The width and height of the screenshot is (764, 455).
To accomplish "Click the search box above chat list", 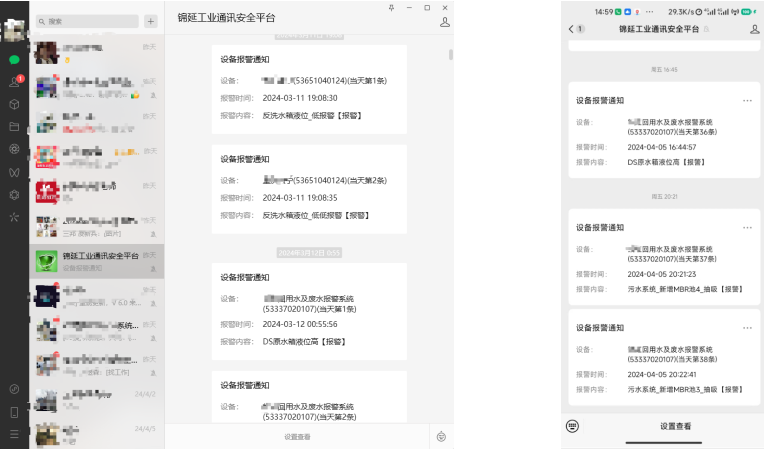I will (87, 21).
